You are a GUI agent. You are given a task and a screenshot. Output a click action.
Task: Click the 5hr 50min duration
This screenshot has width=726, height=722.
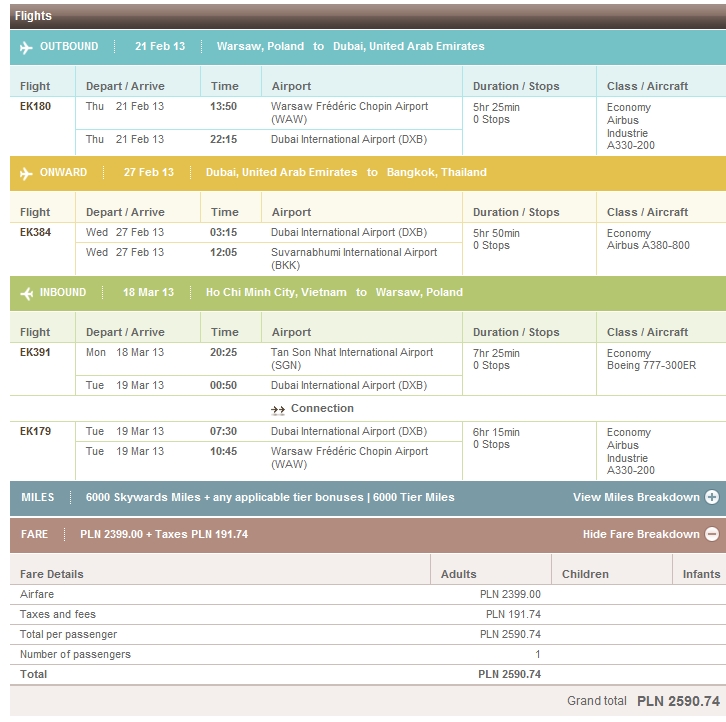(x=496, y=233)
